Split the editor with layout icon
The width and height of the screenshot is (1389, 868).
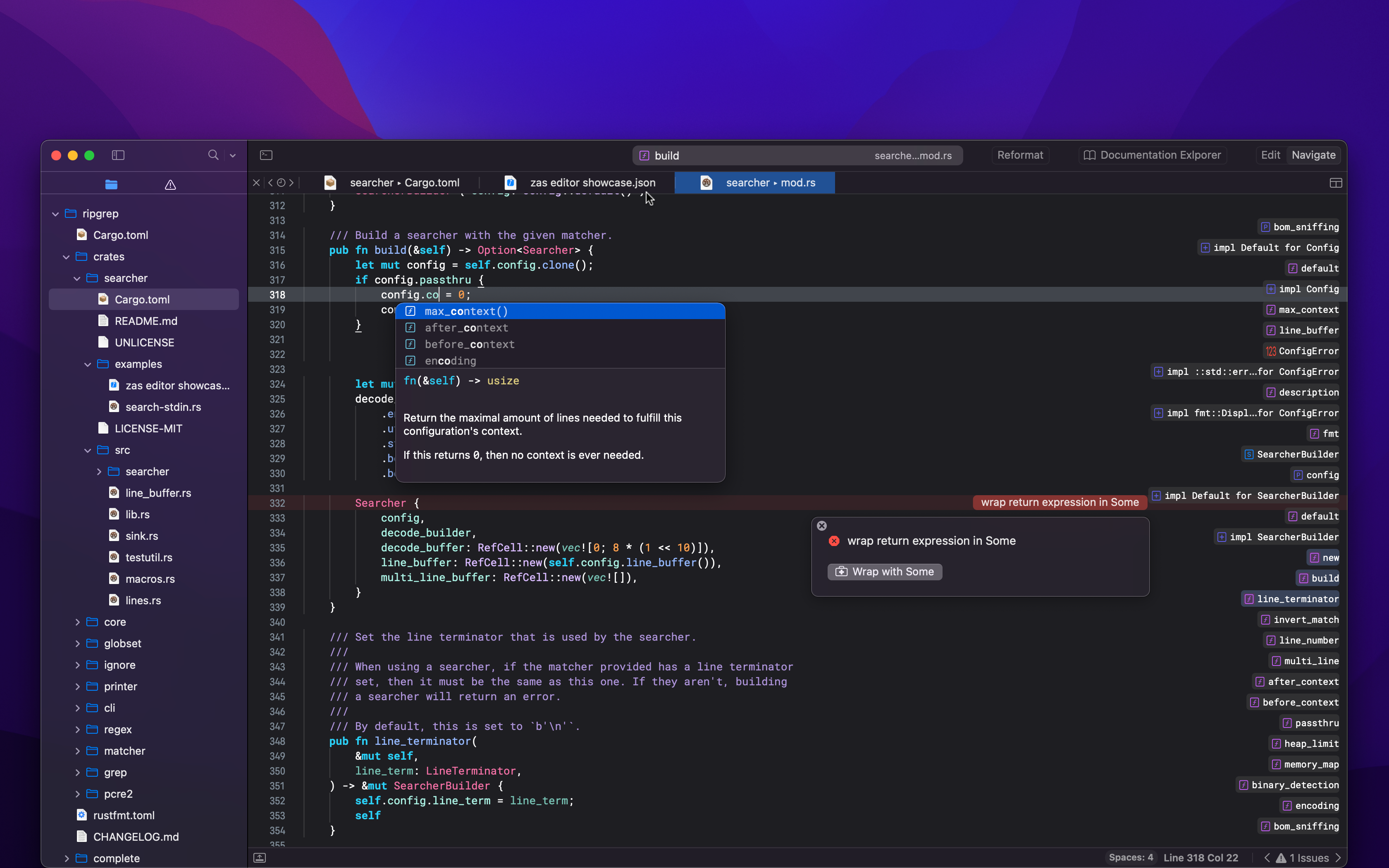(1336, 183)
